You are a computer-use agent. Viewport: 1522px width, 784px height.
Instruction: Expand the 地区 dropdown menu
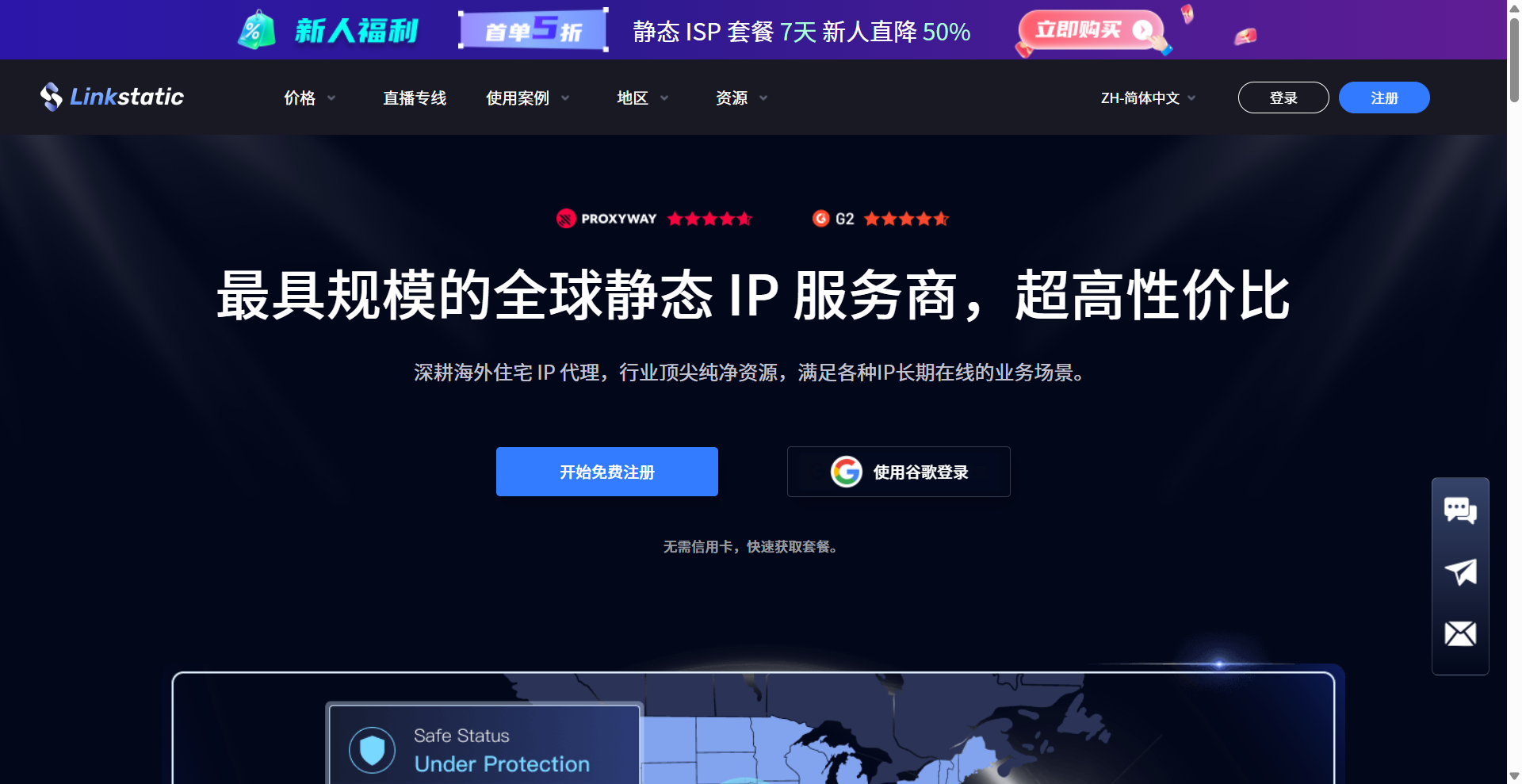[643, 98]
